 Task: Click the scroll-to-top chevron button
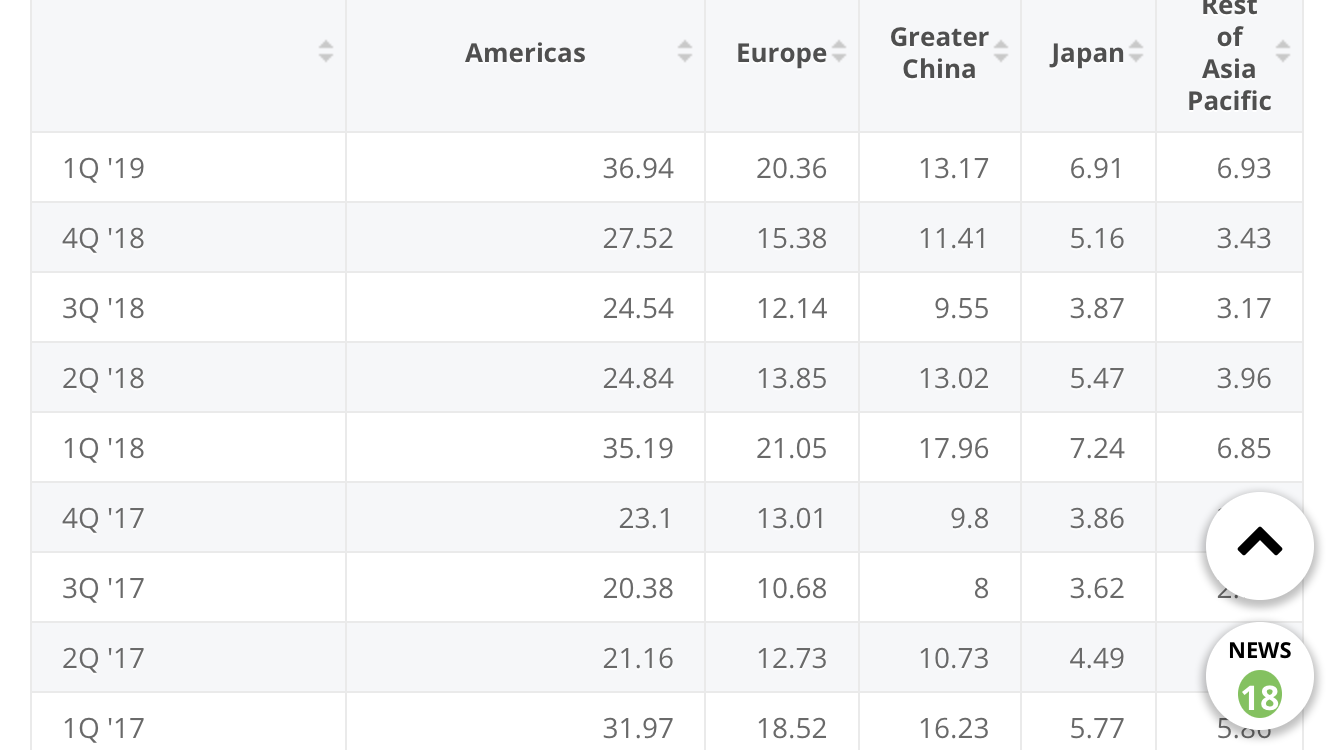click(1259, 545)
